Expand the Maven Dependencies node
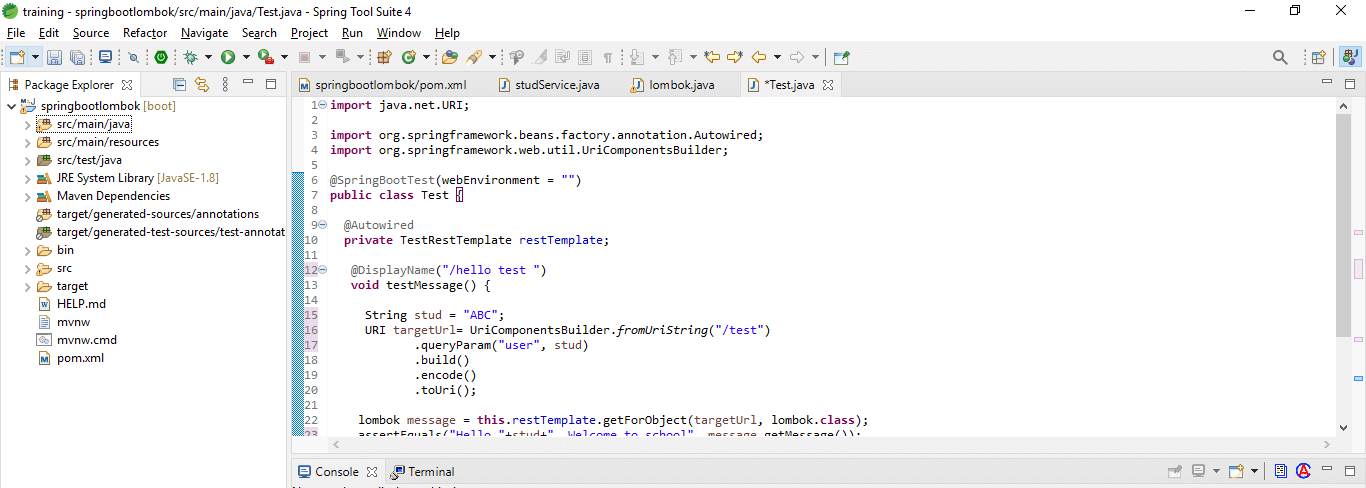The height and width of the screenshot is (488, 1366). point(28,196)
